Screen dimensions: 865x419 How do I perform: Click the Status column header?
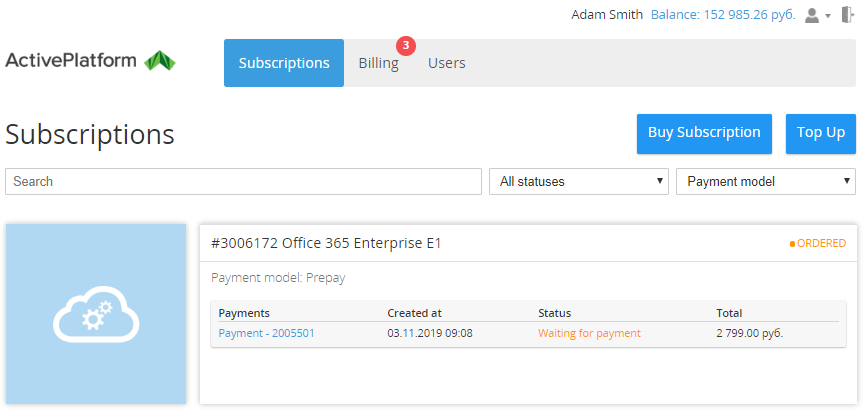pos(554,313)
